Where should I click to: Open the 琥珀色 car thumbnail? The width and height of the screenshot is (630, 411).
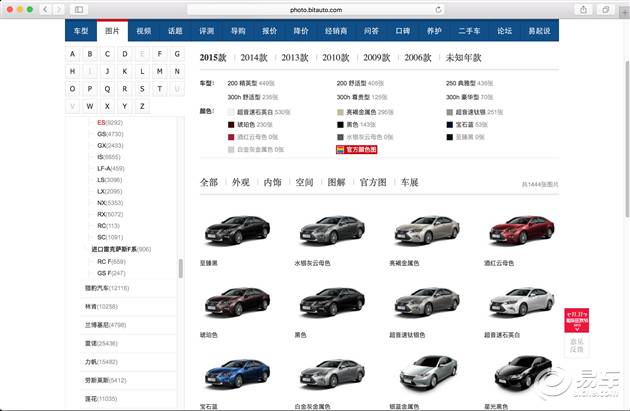(x=237, y=302)
